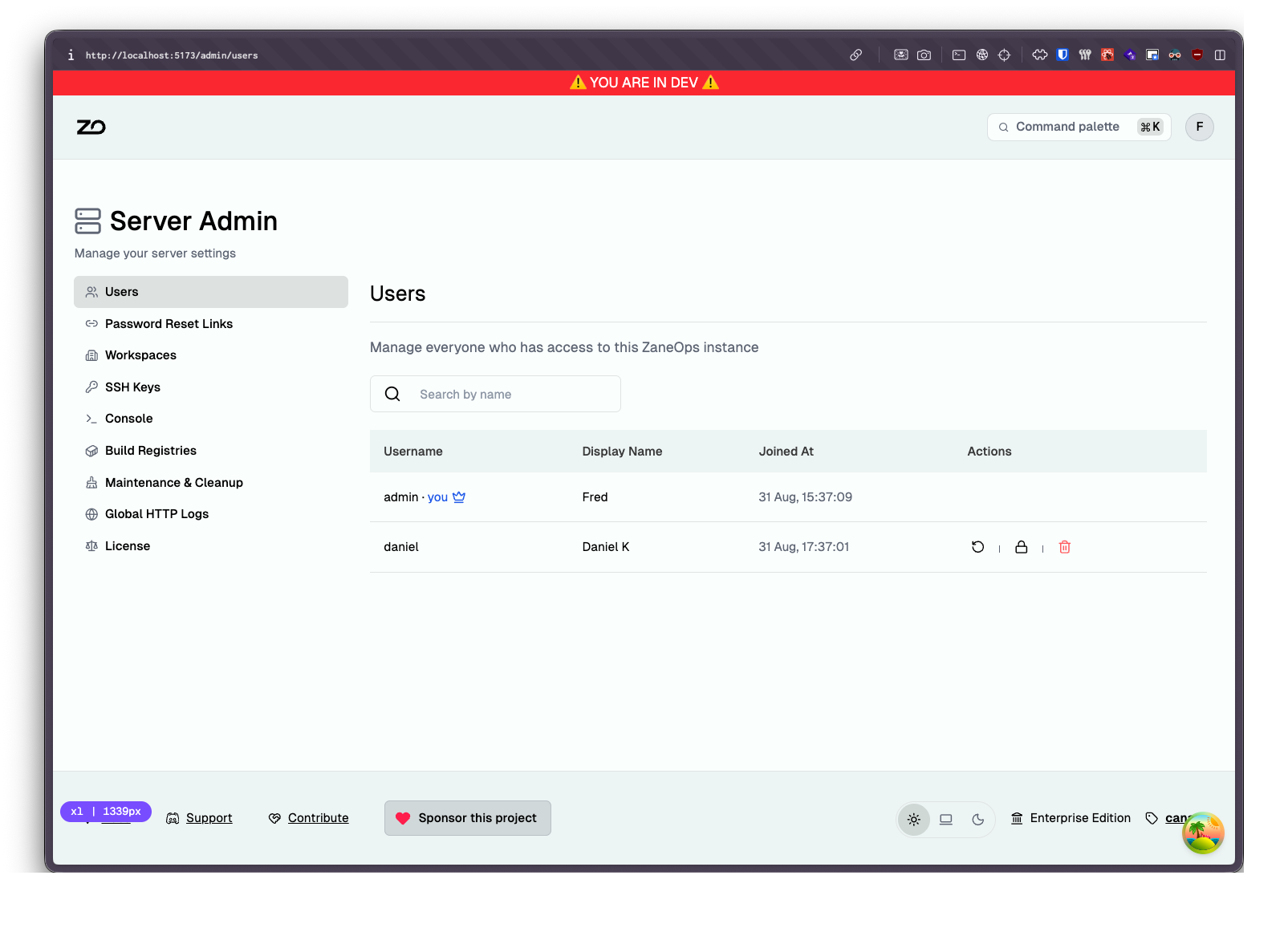Click the crown icon next to admin
The height and width of the screenshot is (932, 1288).
coord(459,497)
